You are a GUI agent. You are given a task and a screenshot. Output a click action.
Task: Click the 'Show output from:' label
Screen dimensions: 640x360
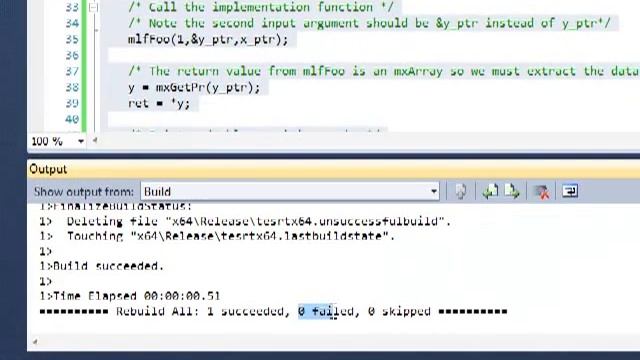pyautogui.click(x=84, y=192)
